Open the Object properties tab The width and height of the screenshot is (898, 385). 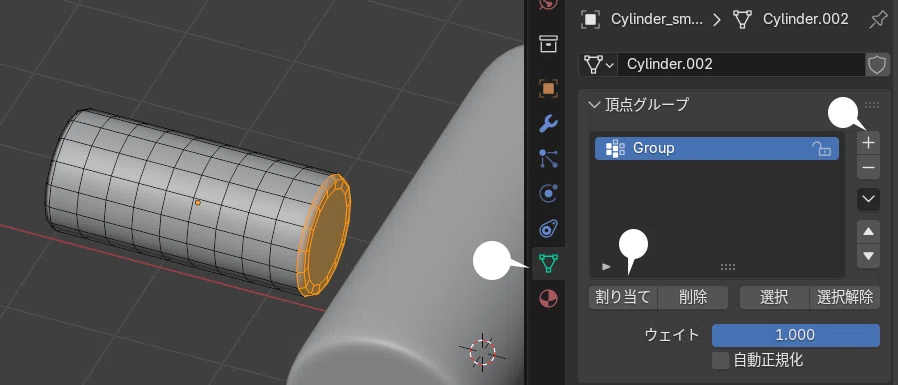tap(549, 88)
